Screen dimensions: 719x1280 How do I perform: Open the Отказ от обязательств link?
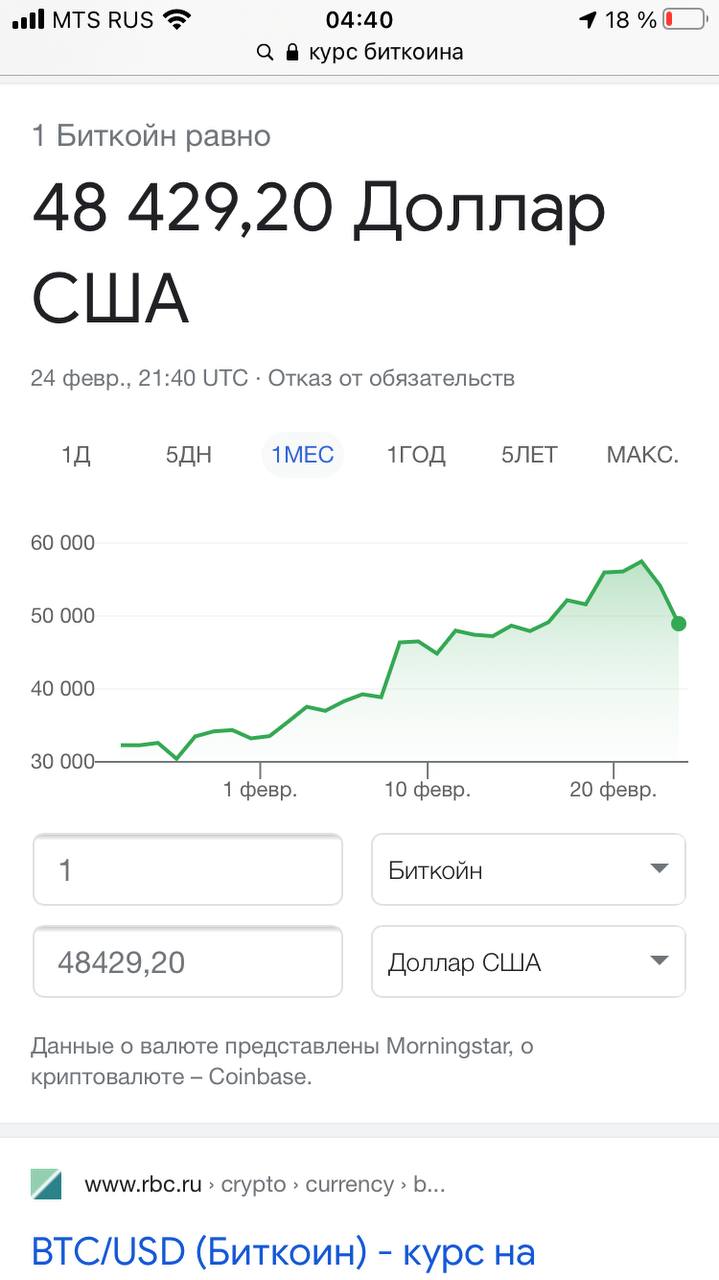(392, 378)
